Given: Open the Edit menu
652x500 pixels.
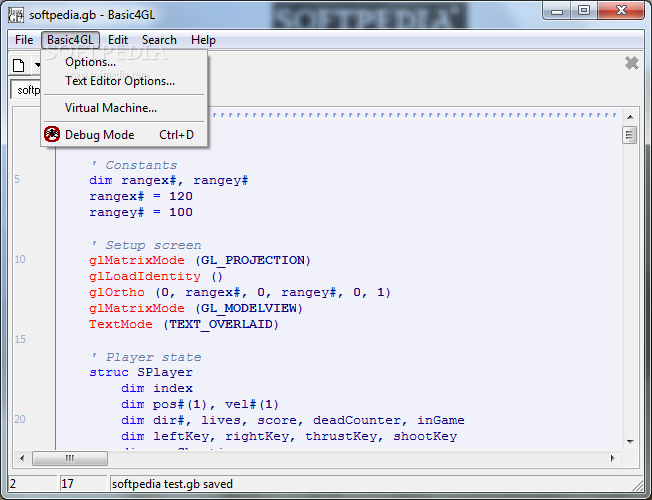Looking at the screenshot, I should 118,40.
